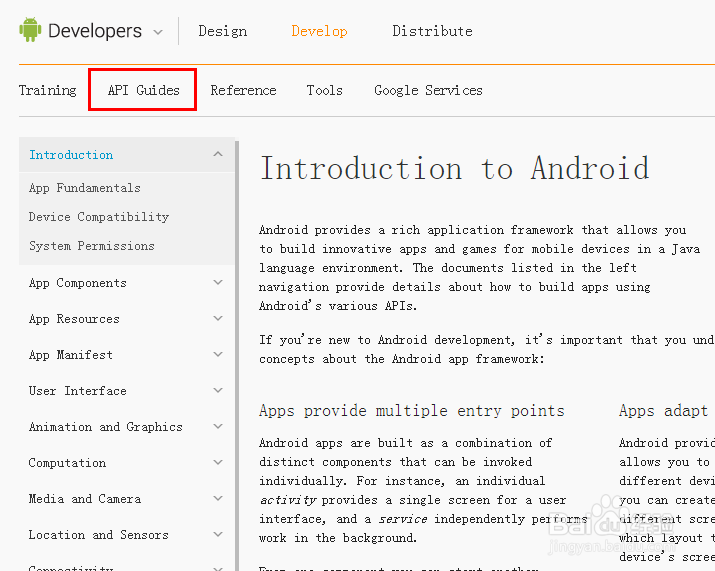Expand the App Manifest chevron

218,354
